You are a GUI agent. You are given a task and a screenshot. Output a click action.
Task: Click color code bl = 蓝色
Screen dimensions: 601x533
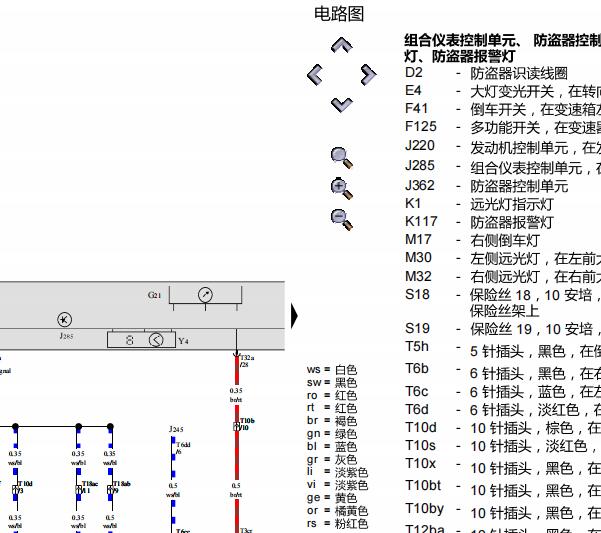(x=332, y=446)
